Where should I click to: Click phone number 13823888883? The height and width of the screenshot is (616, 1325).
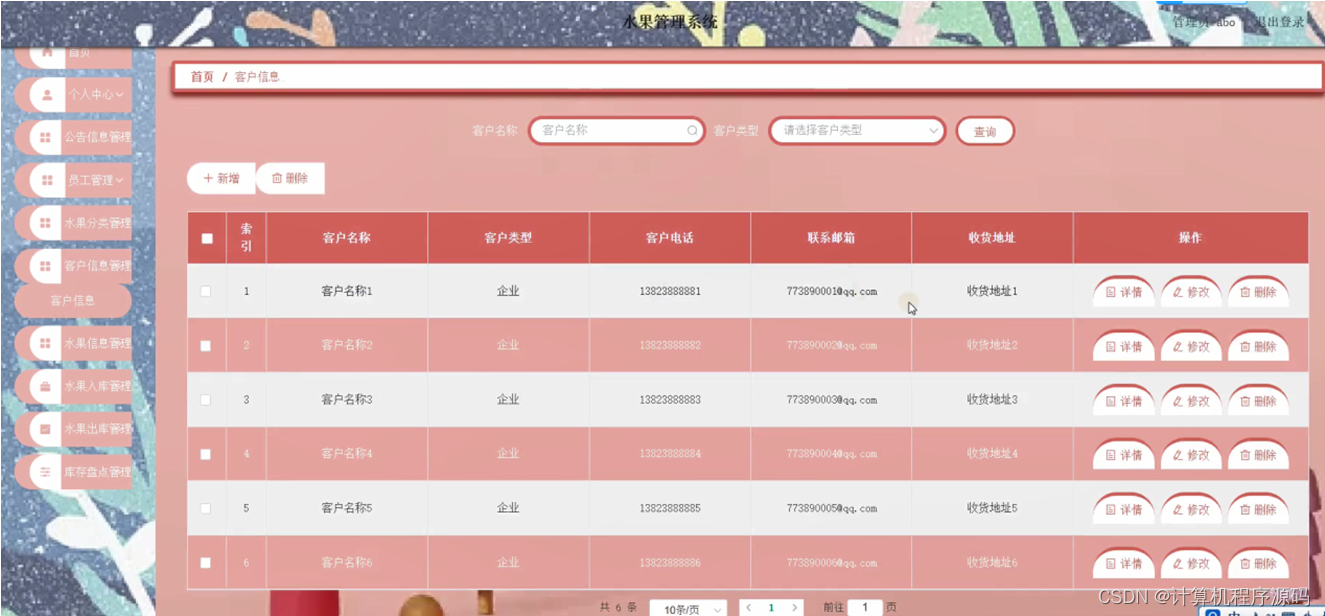point(670,400)
